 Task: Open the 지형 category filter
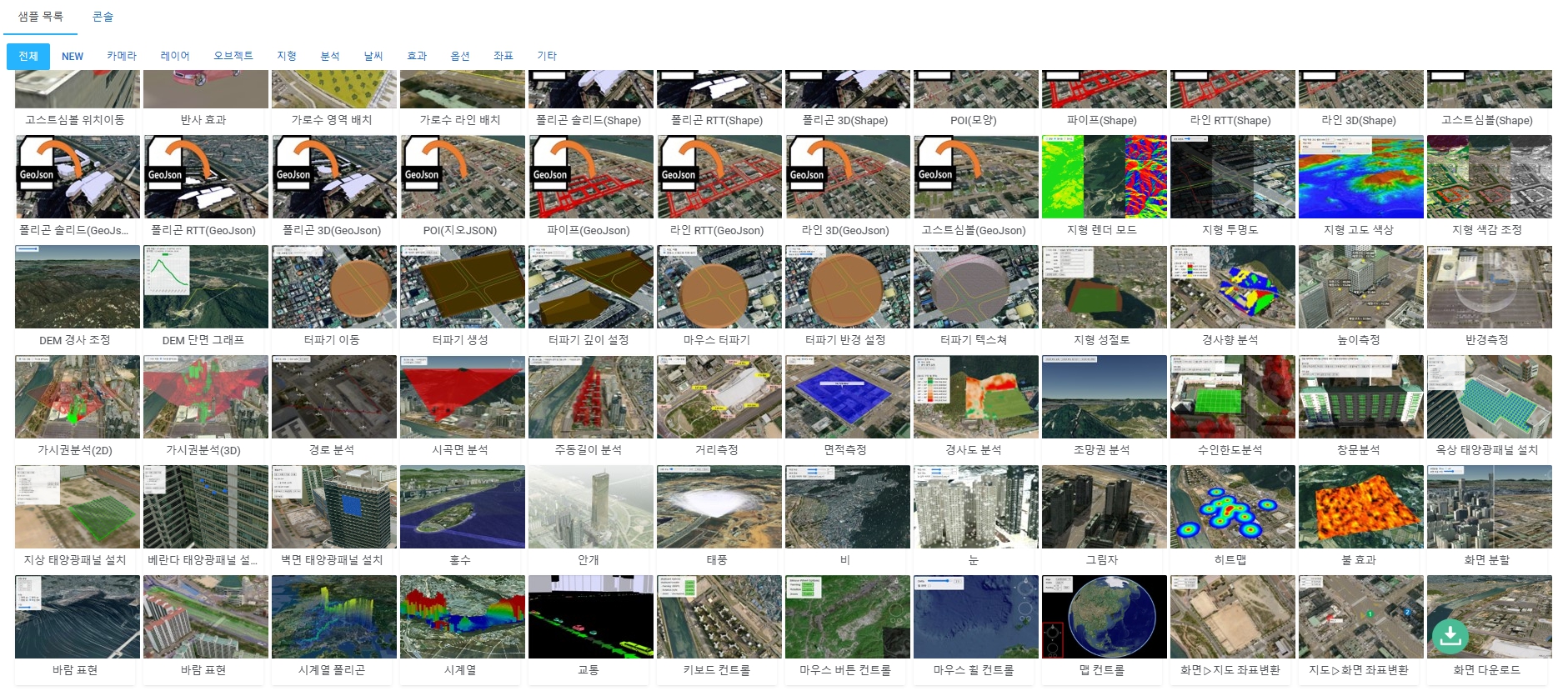287,56
